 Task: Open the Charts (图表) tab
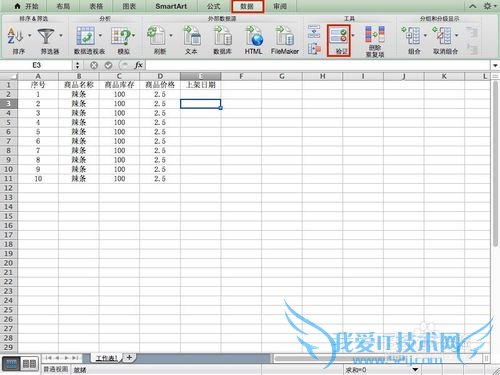129,6
